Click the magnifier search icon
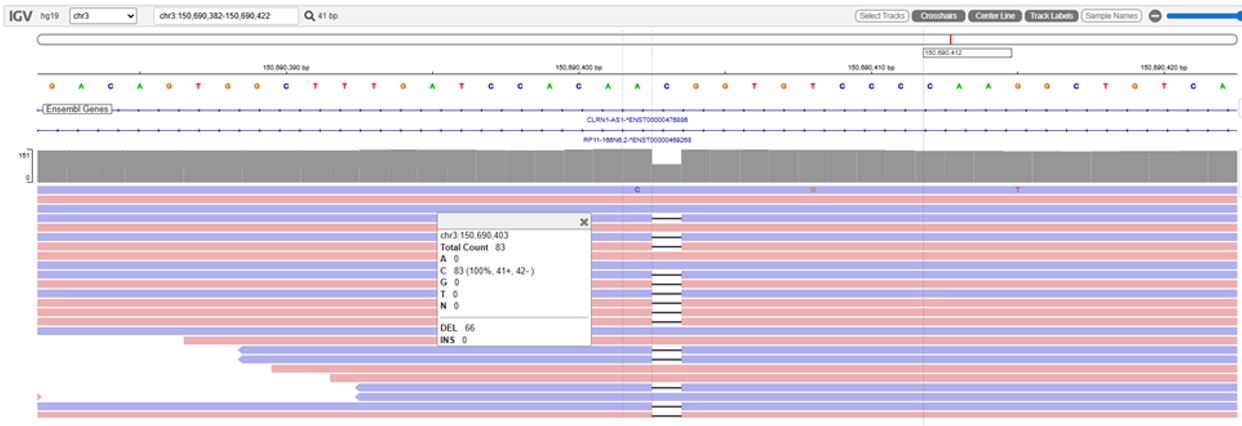 [309, 16]
